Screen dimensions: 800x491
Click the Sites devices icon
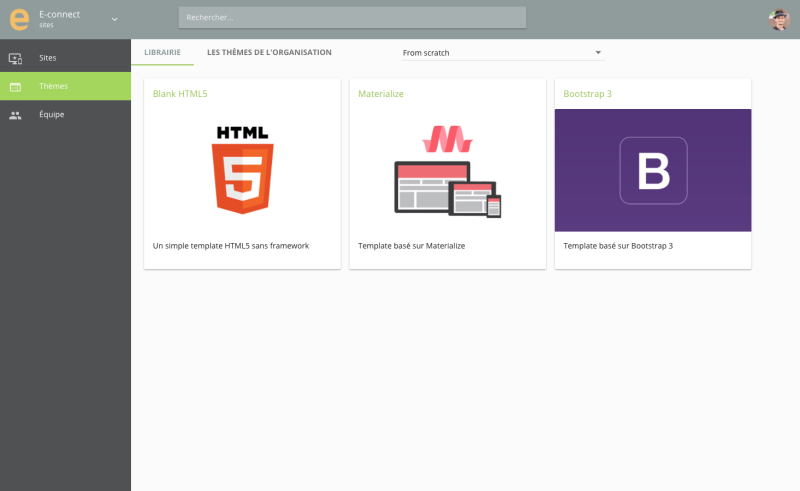tap(15, 58)
